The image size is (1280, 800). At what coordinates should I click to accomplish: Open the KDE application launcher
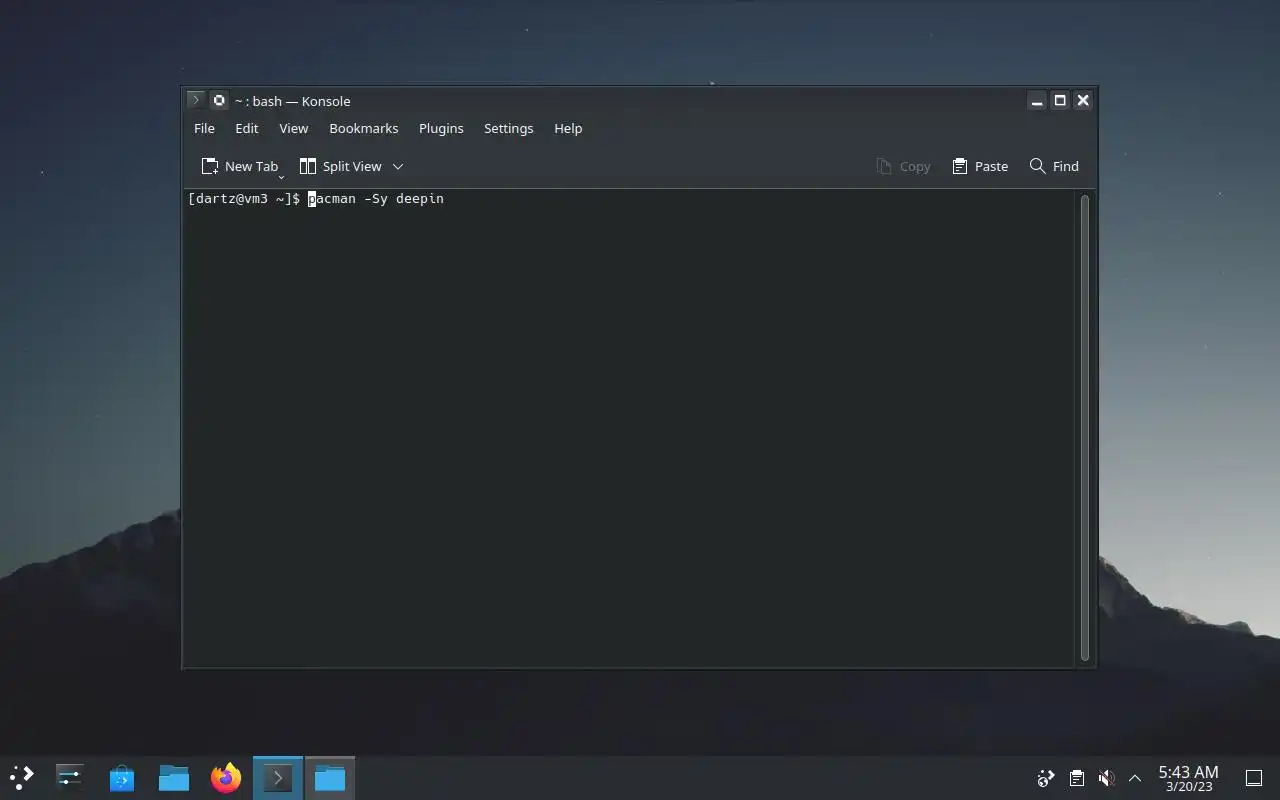[x=22, y=777]
